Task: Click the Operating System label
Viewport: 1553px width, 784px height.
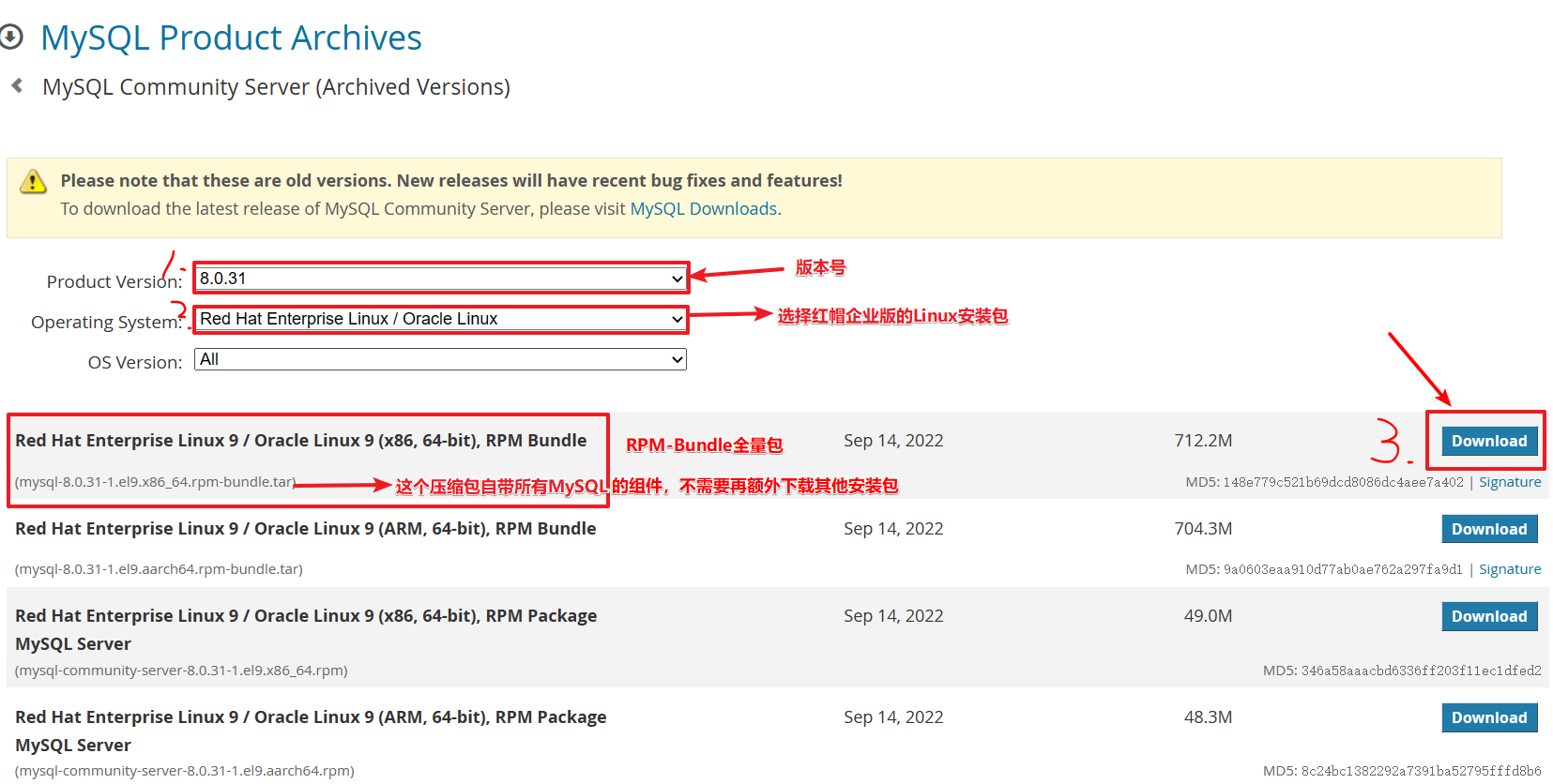Action: [107, 322]
